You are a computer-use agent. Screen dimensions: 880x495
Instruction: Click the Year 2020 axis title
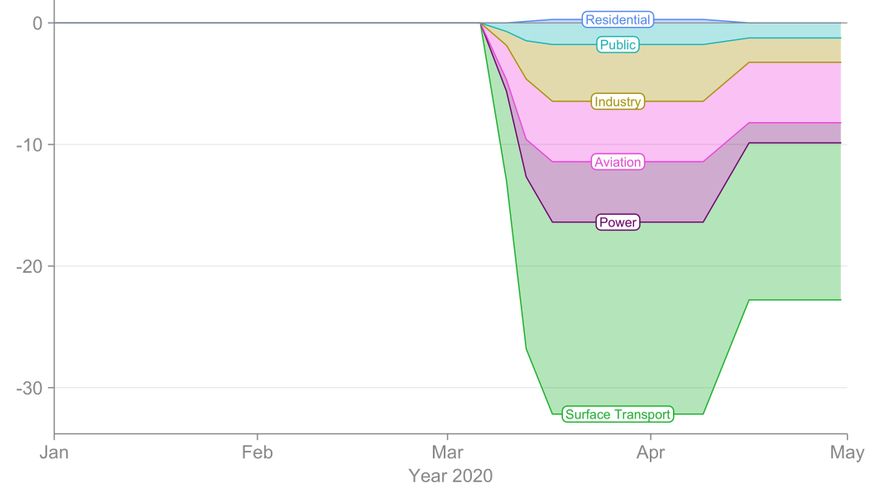[x=450, y=476]
